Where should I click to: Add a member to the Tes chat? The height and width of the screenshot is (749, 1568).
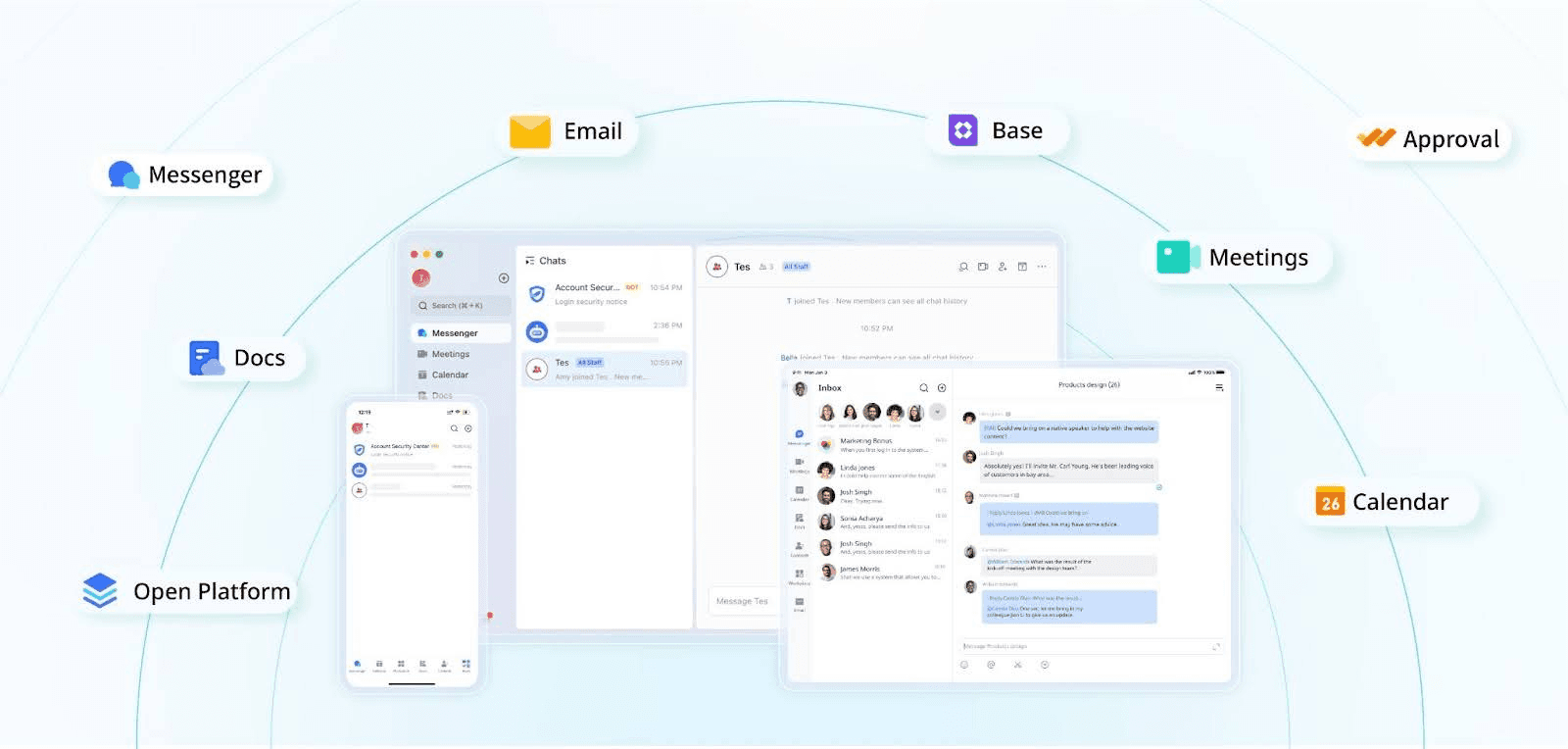(1003, 267)
